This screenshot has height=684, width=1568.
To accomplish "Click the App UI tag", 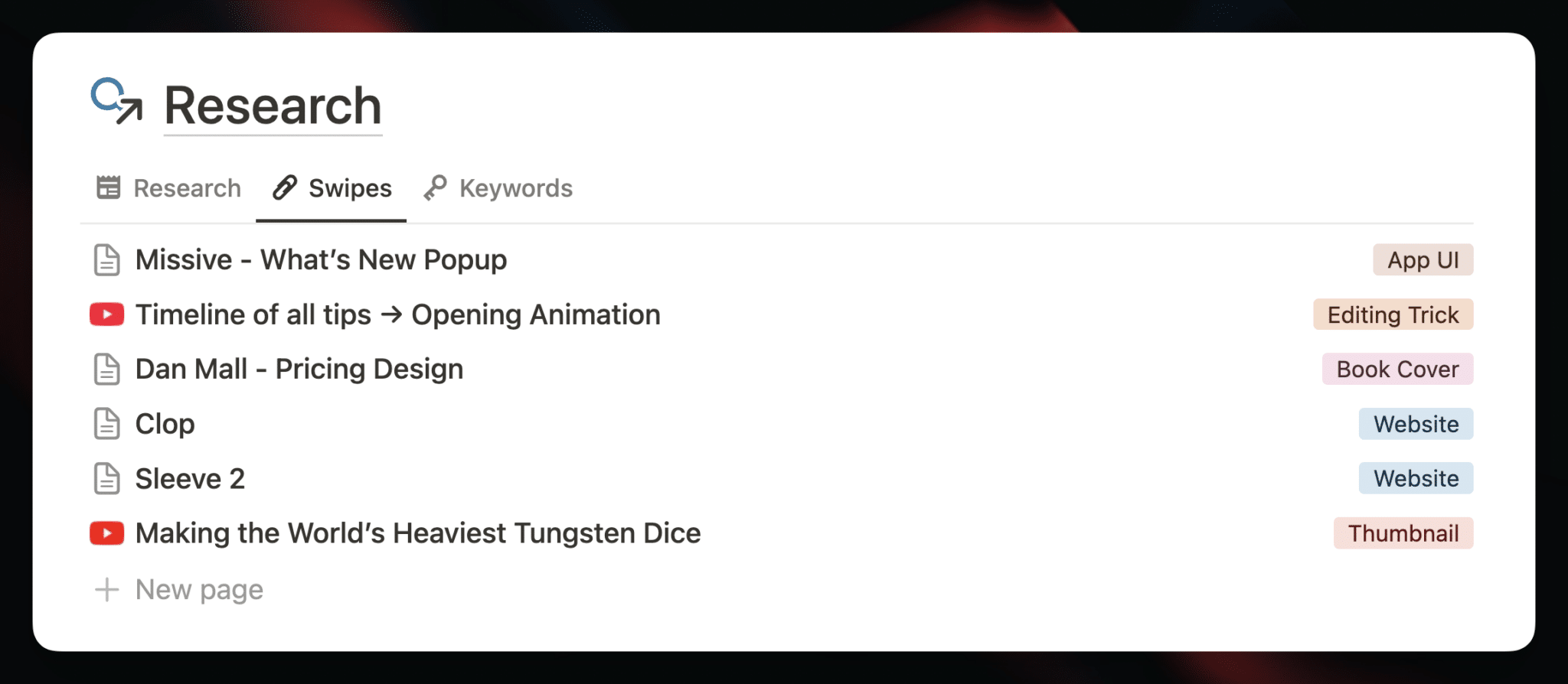I will pyautogui.click(x=1423, y=260).
